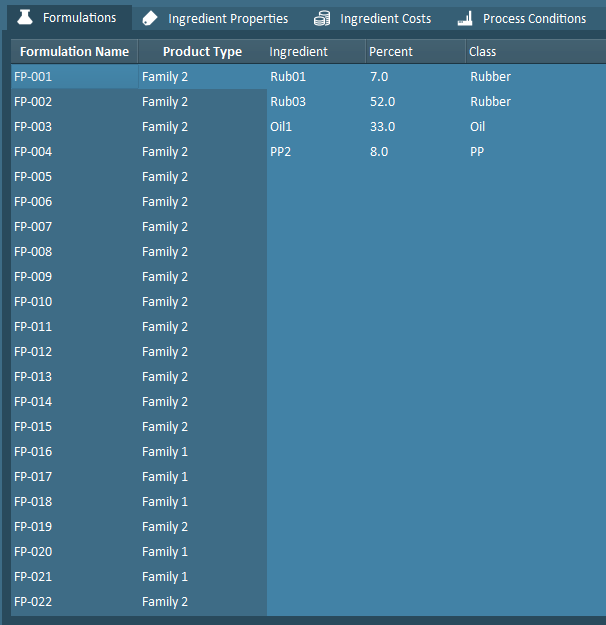Choose formulation FP-010 from the list
Screen dimensions: 606x625
[x=34, y=302]
